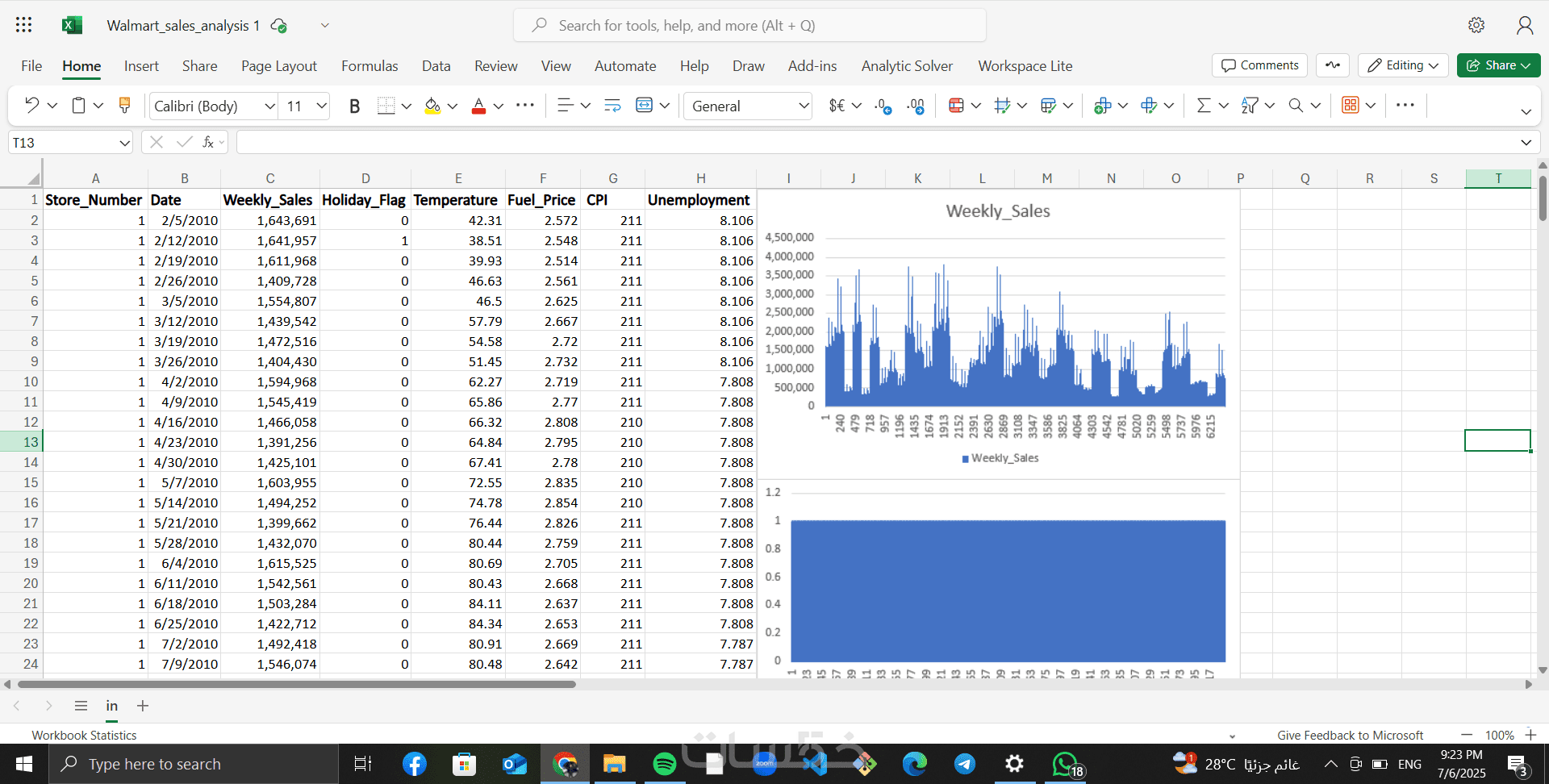Click the Sort & Filter icon
The width and height of the screenshot is (1549, 784).
pos(1250,106)
